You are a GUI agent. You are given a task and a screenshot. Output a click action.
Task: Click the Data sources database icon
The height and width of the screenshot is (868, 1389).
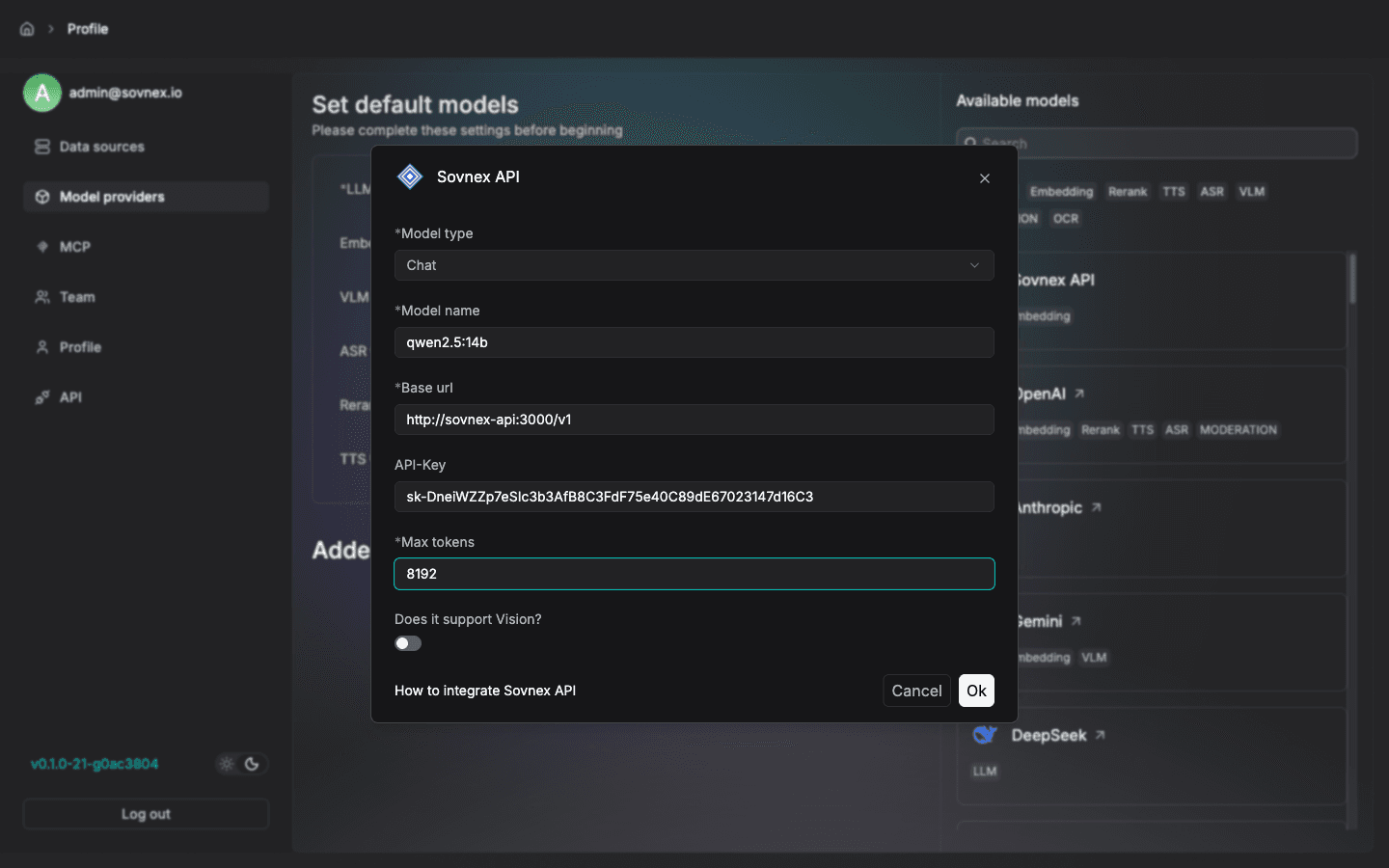[x=42, y=147]
